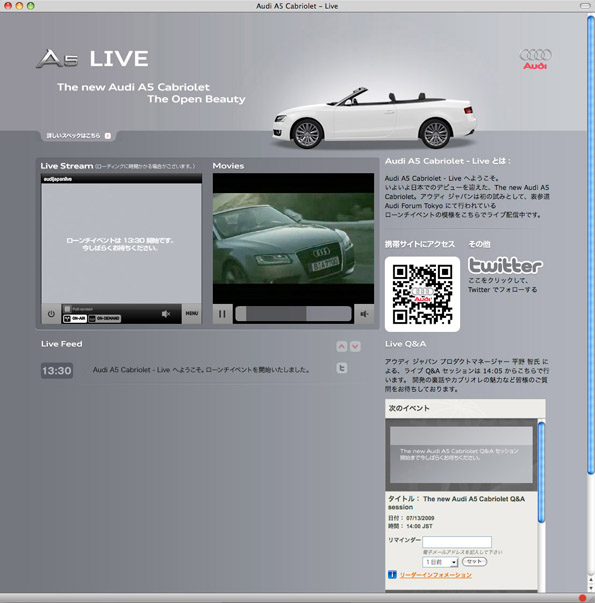Screen dimensions: 595x603
Task: Toggle the Full-screen checkbox in Live Stream player
Action: [x=68, y=309]
